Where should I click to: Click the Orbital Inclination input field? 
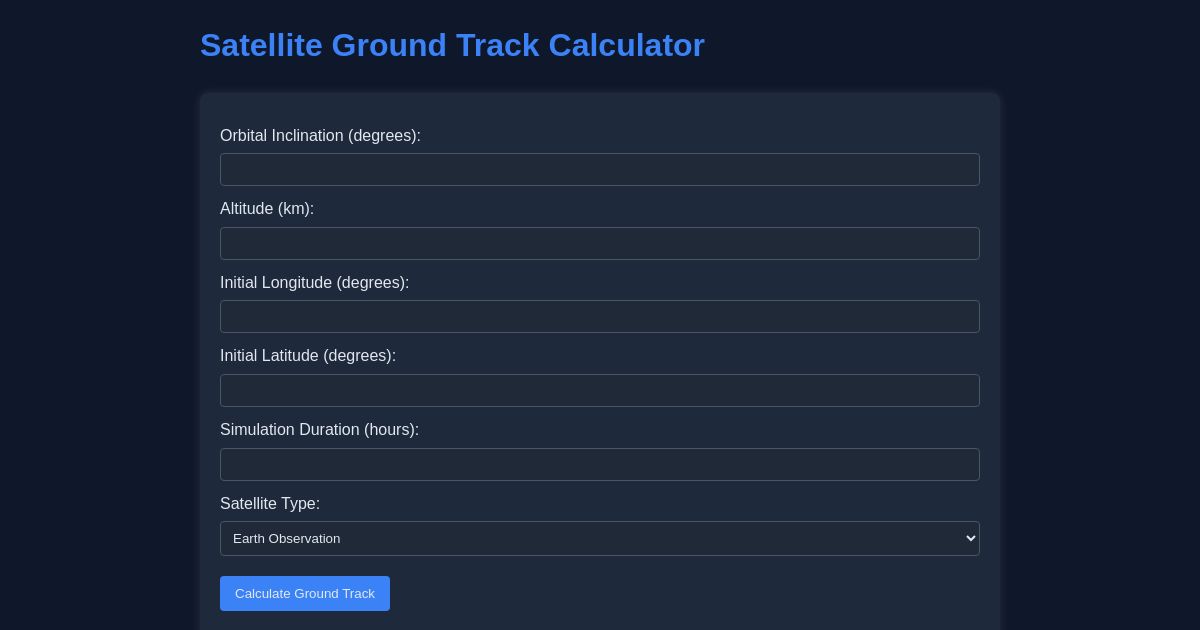coord(600,169)
